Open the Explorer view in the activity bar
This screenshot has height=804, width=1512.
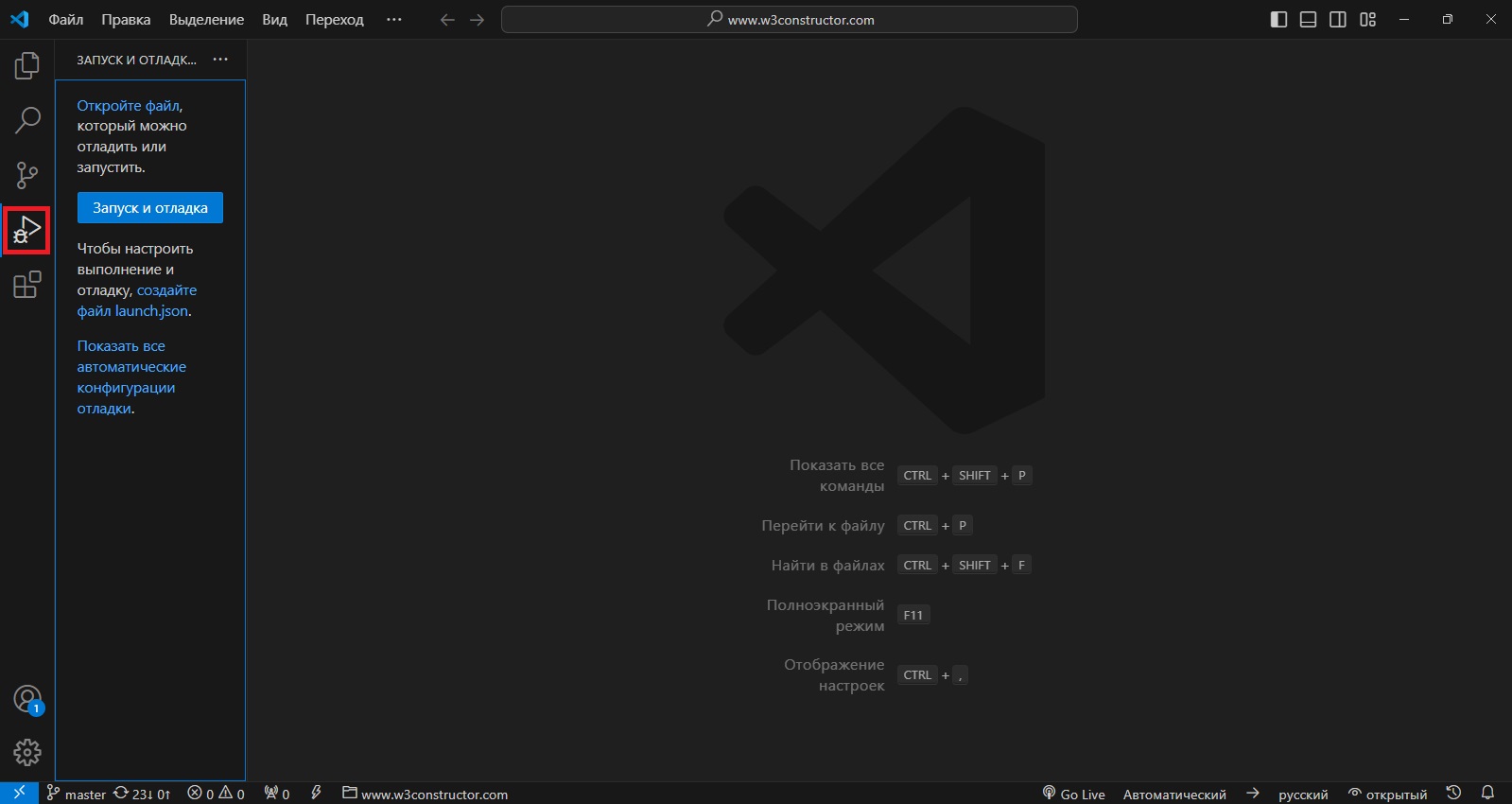pos(27,65)
